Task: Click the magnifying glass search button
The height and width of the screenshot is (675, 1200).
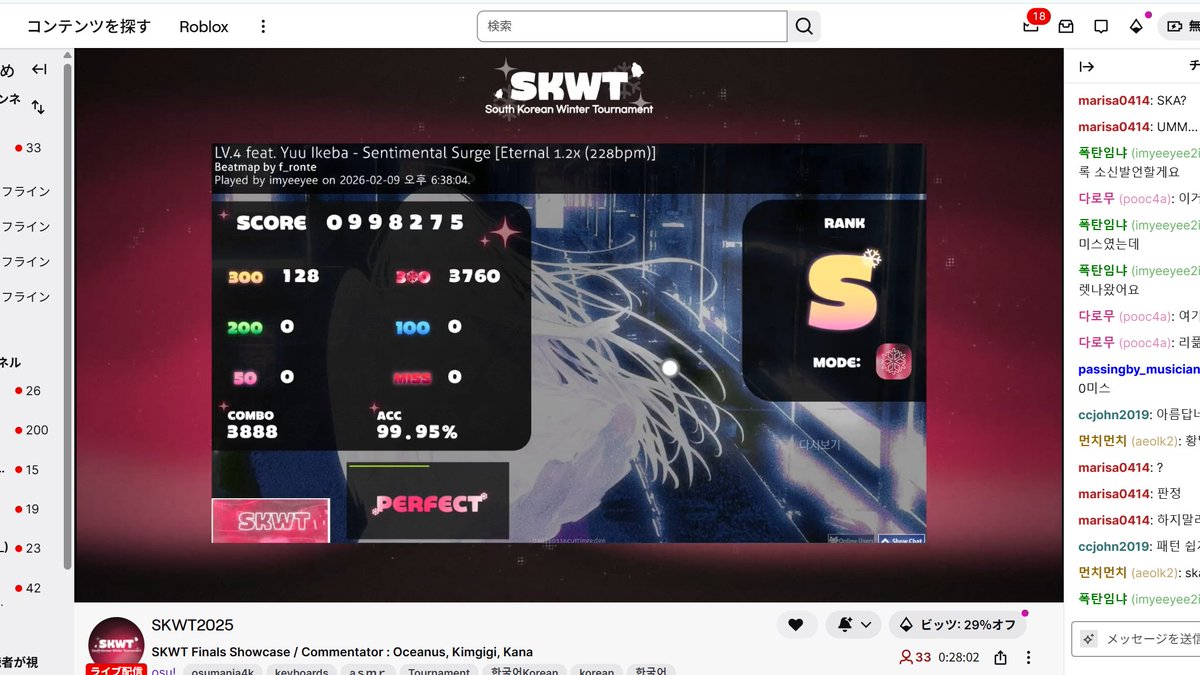Action: 804,27
